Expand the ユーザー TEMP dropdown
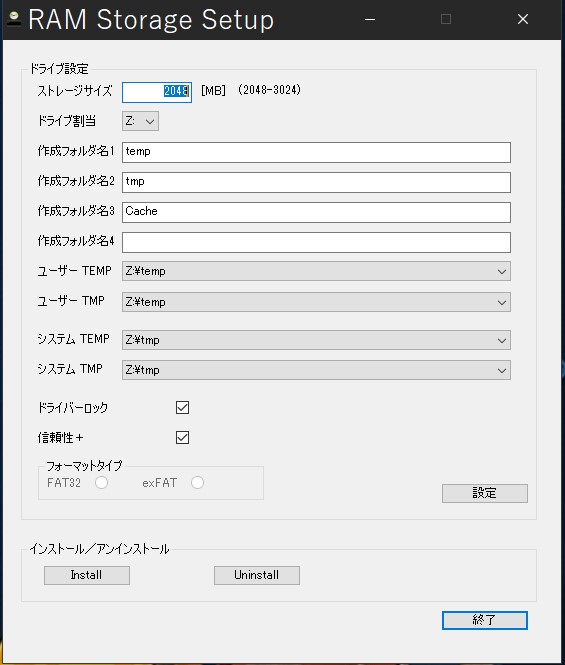The image size is (565, 665). coord(316,271)
